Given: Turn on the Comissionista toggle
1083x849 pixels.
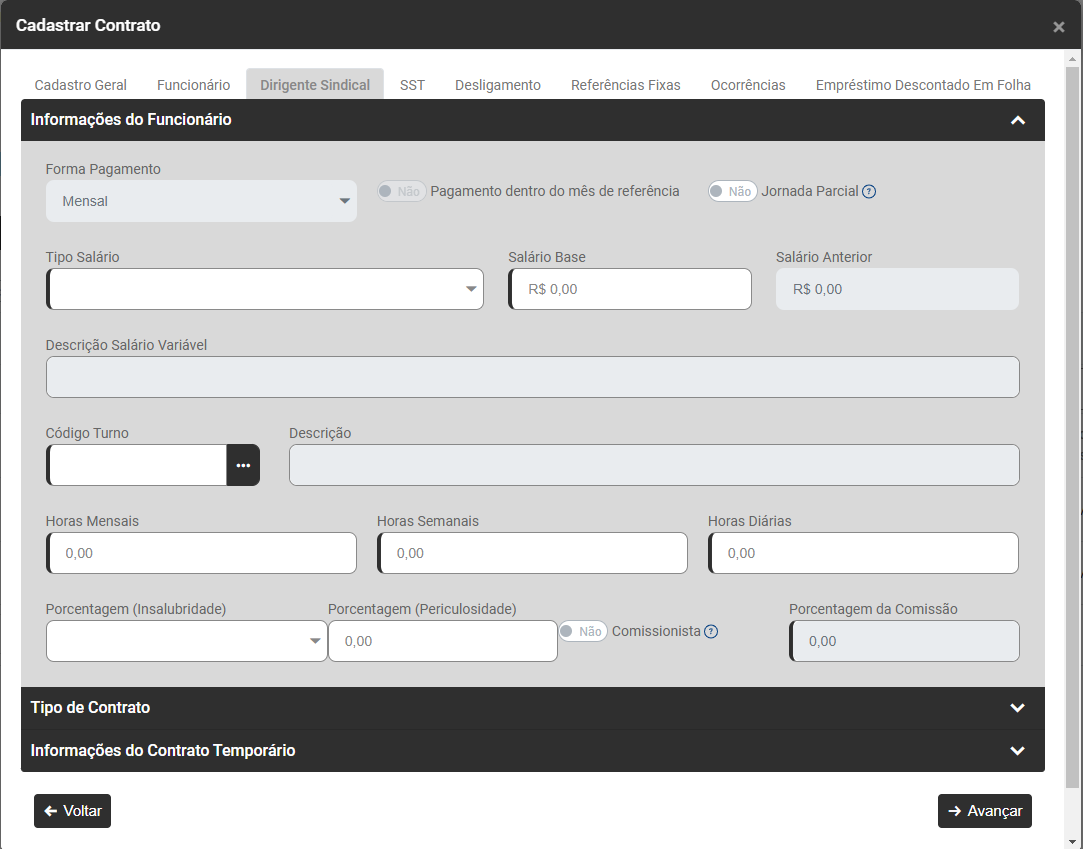Looking at the screenshot, I should [x=582, y=632].
